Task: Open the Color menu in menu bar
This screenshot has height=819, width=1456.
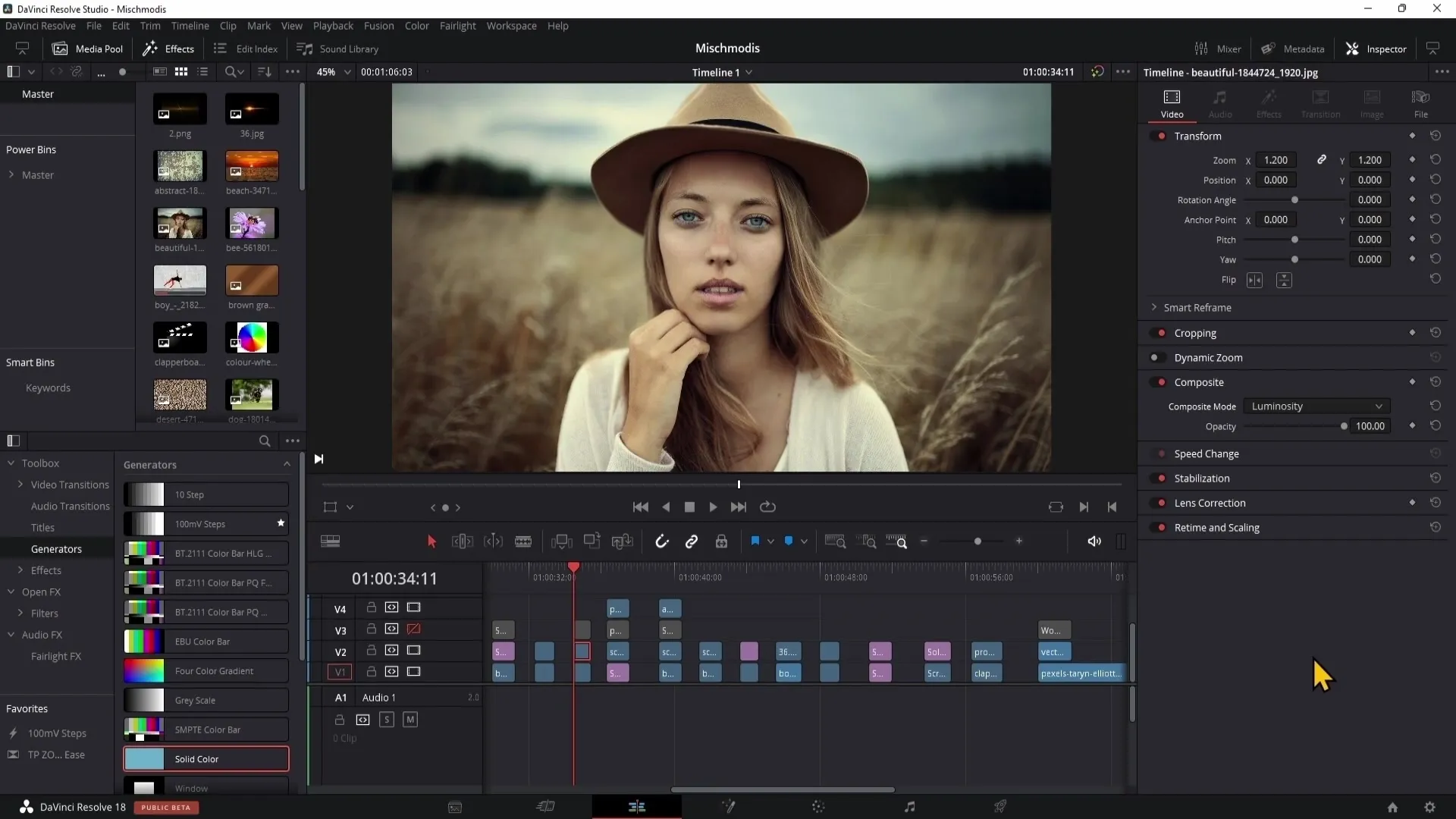Action: coord(416,25)
